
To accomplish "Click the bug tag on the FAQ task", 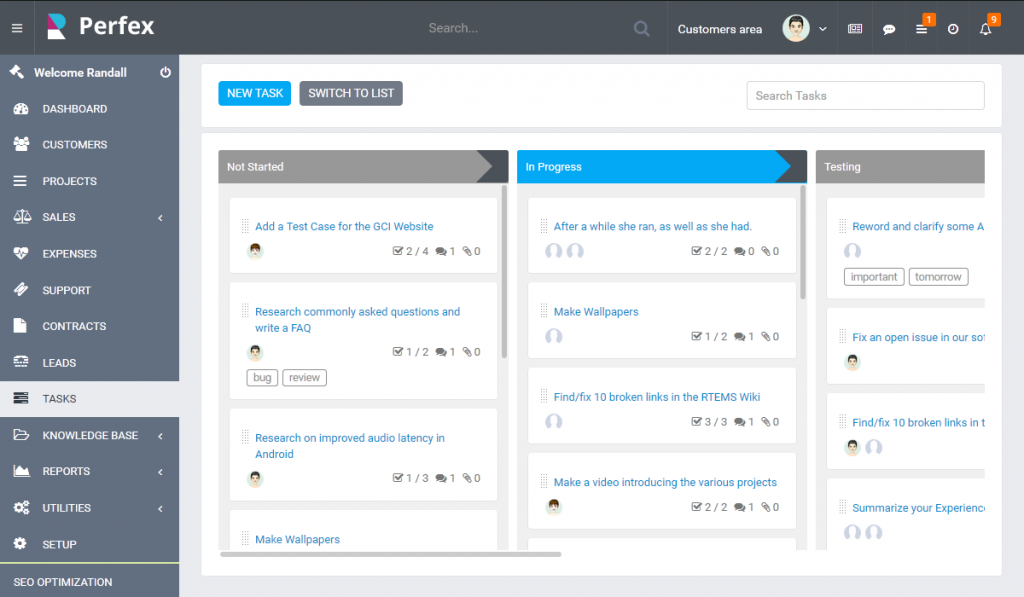I will pos(261,377).
